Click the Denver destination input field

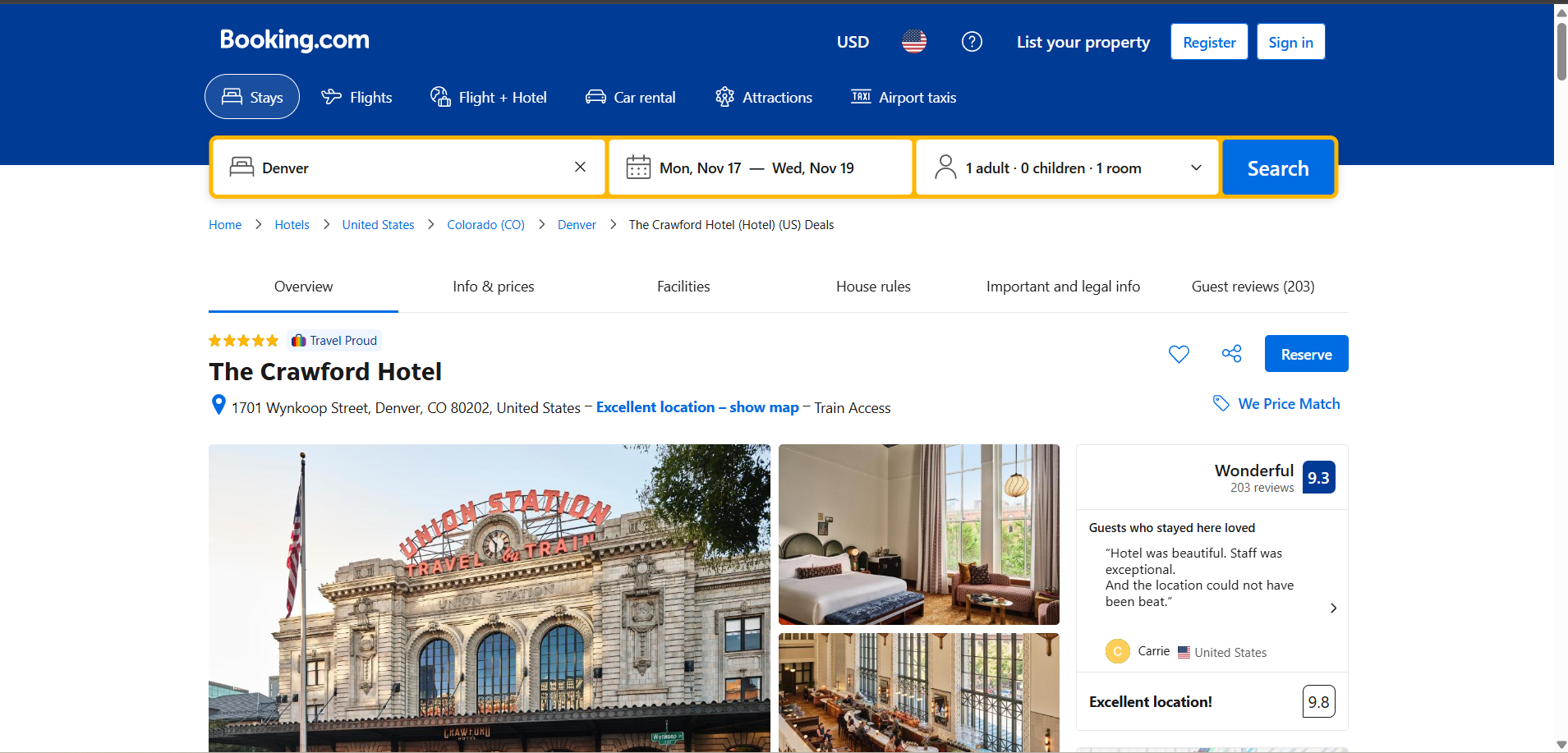coord(411,168)
